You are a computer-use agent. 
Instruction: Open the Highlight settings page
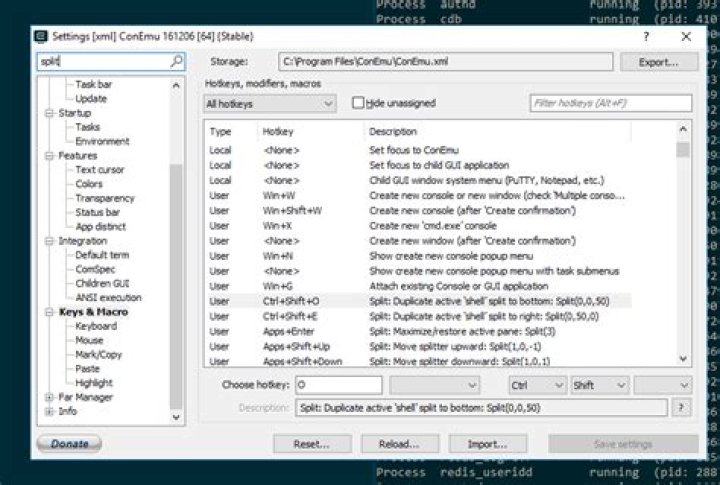click(94, 383)
